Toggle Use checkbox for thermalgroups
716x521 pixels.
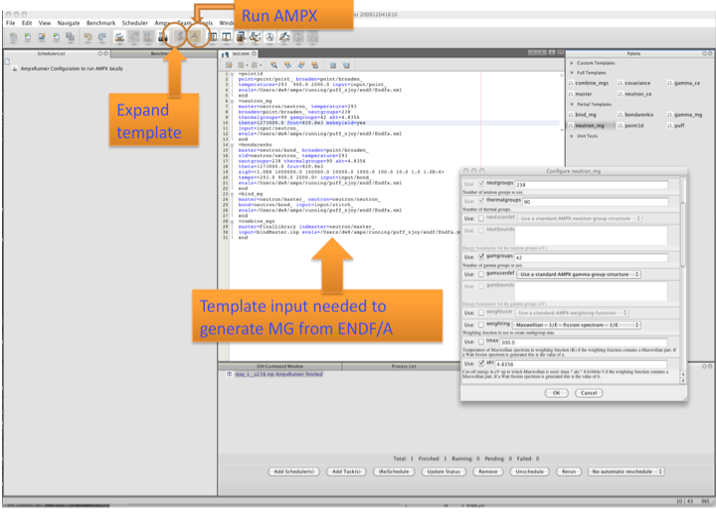[x=481, y=200]
